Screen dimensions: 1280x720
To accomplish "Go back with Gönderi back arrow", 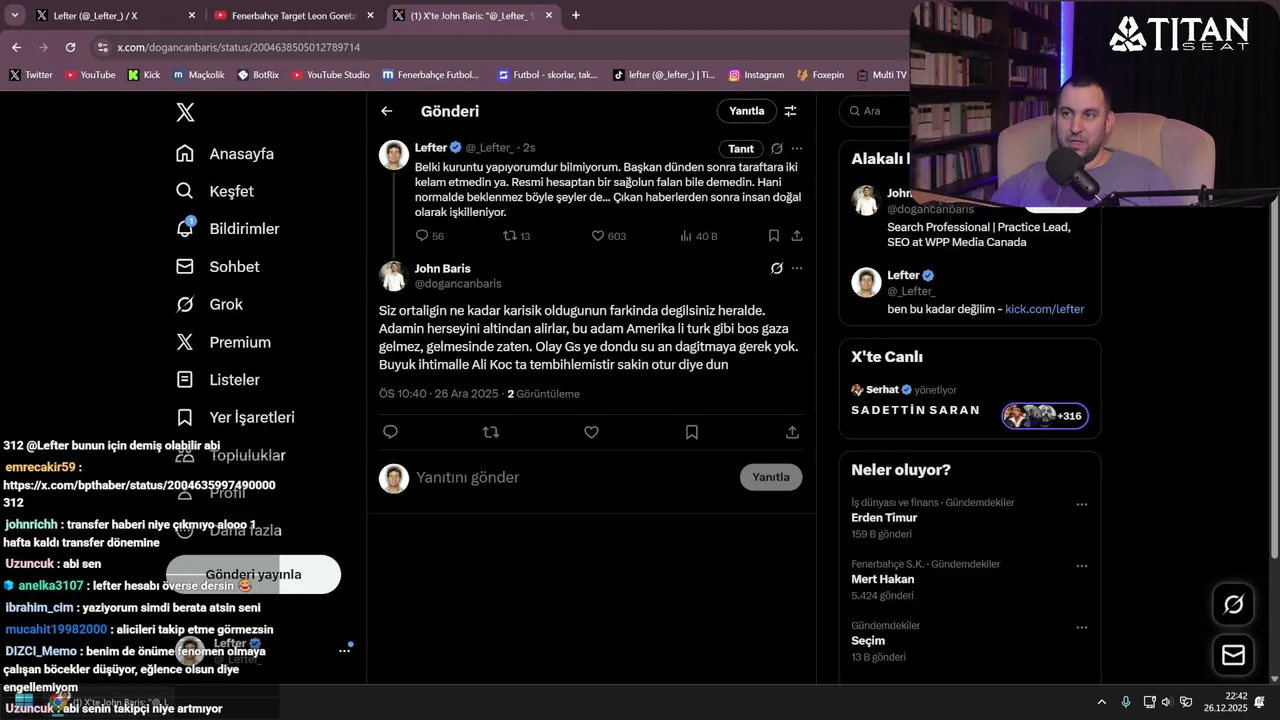I will pyautogui.click(x=387, y=111).
